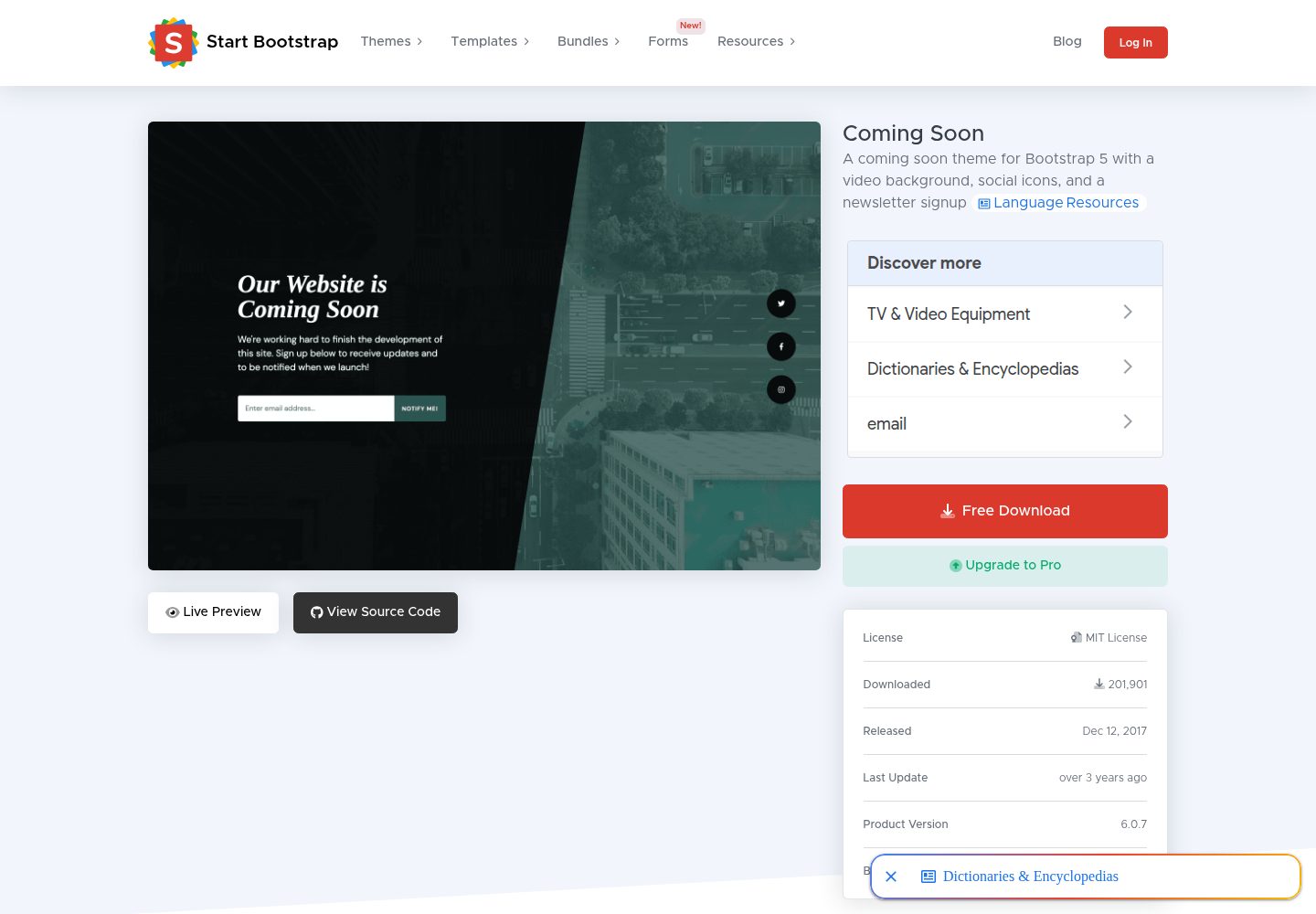The image size is (1316, 914).
Task: Open the Resources dropdown menu
Action: [757, 41]
